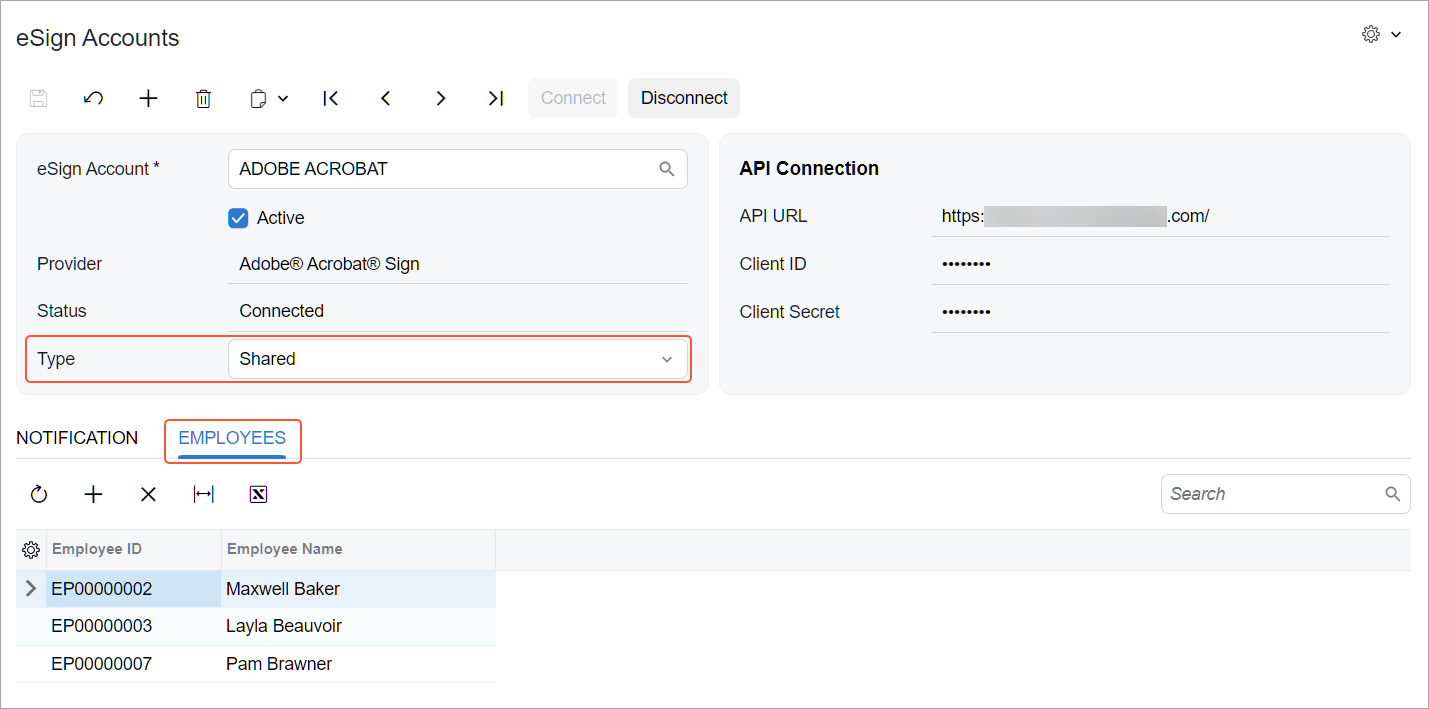Open the page settings gear menu
The width and height of the screenshot is (1429, 709).
click(1371, 34)
